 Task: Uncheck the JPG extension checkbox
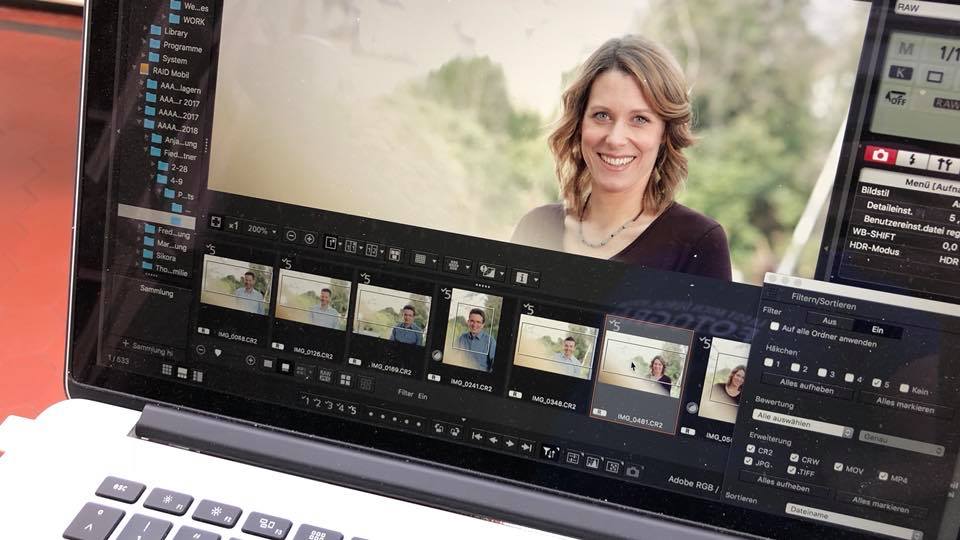point(748,461)
